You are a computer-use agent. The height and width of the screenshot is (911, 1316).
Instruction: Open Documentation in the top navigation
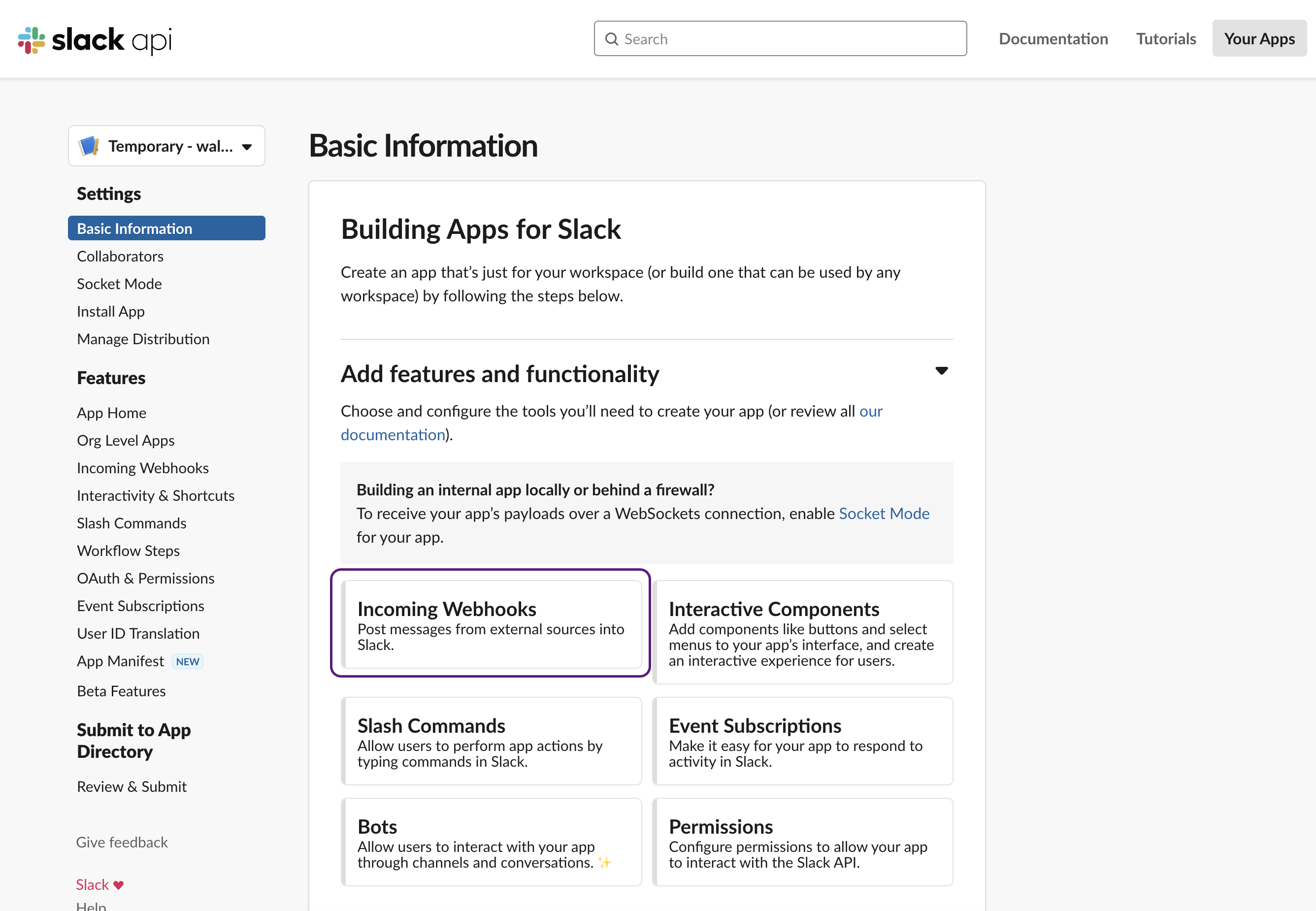tap(1053, 39)
